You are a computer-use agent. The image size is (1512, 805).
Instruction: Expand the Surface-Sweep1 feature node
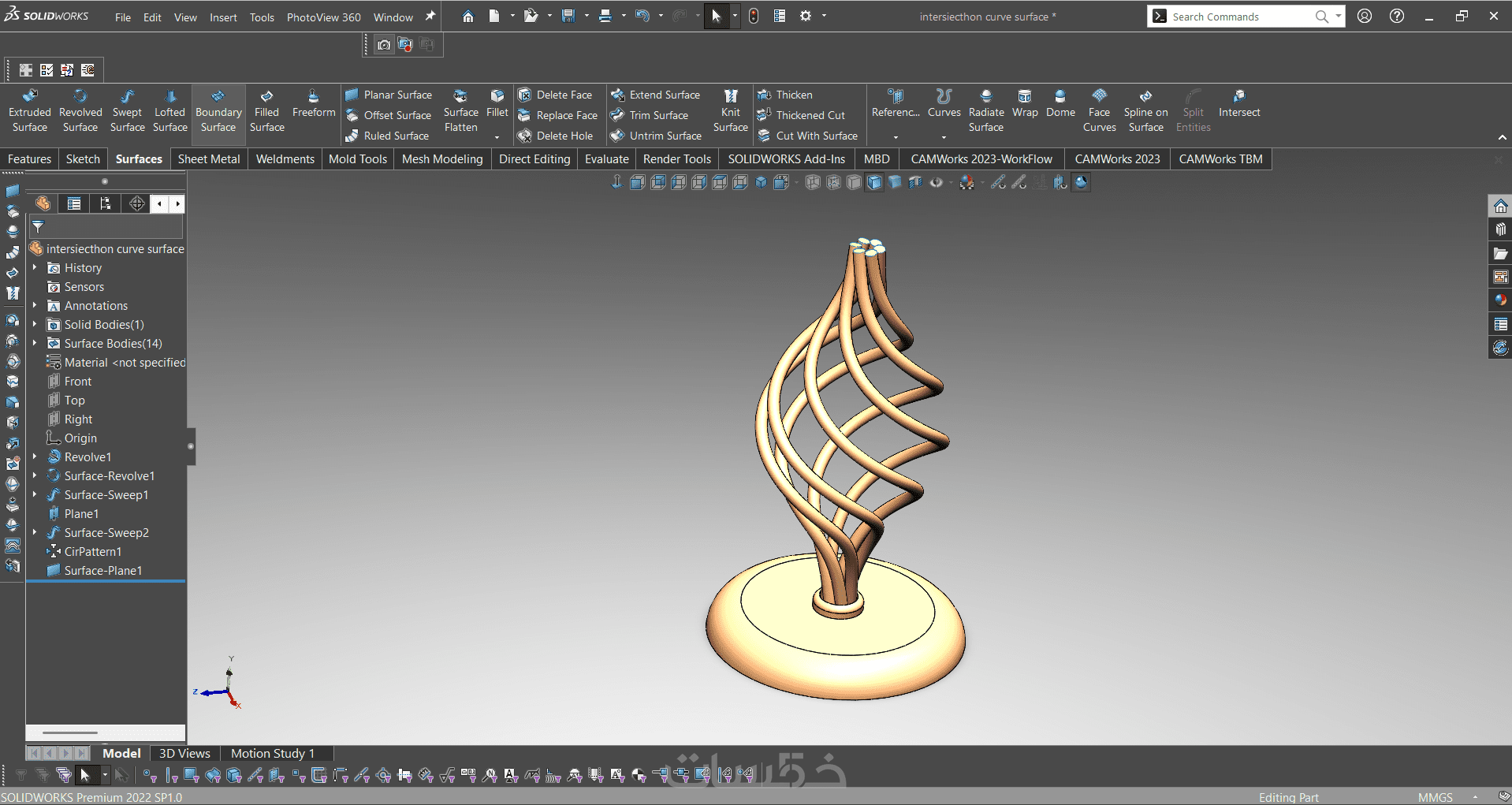tap(35, 495)
